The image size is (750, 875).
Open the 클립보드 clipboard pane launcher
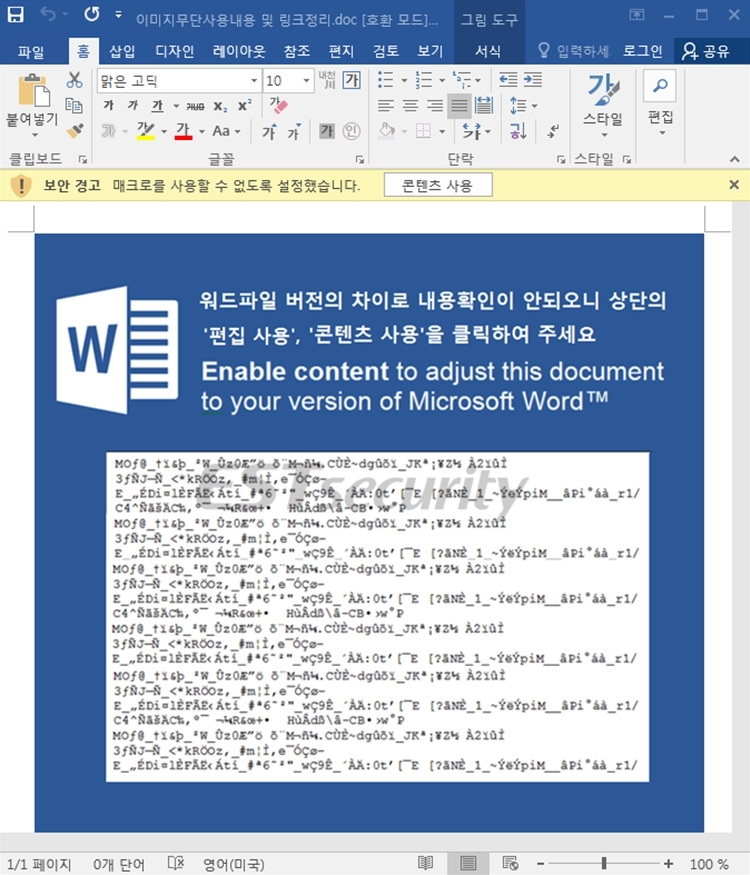pyautogui.click(x=83, y=160)
